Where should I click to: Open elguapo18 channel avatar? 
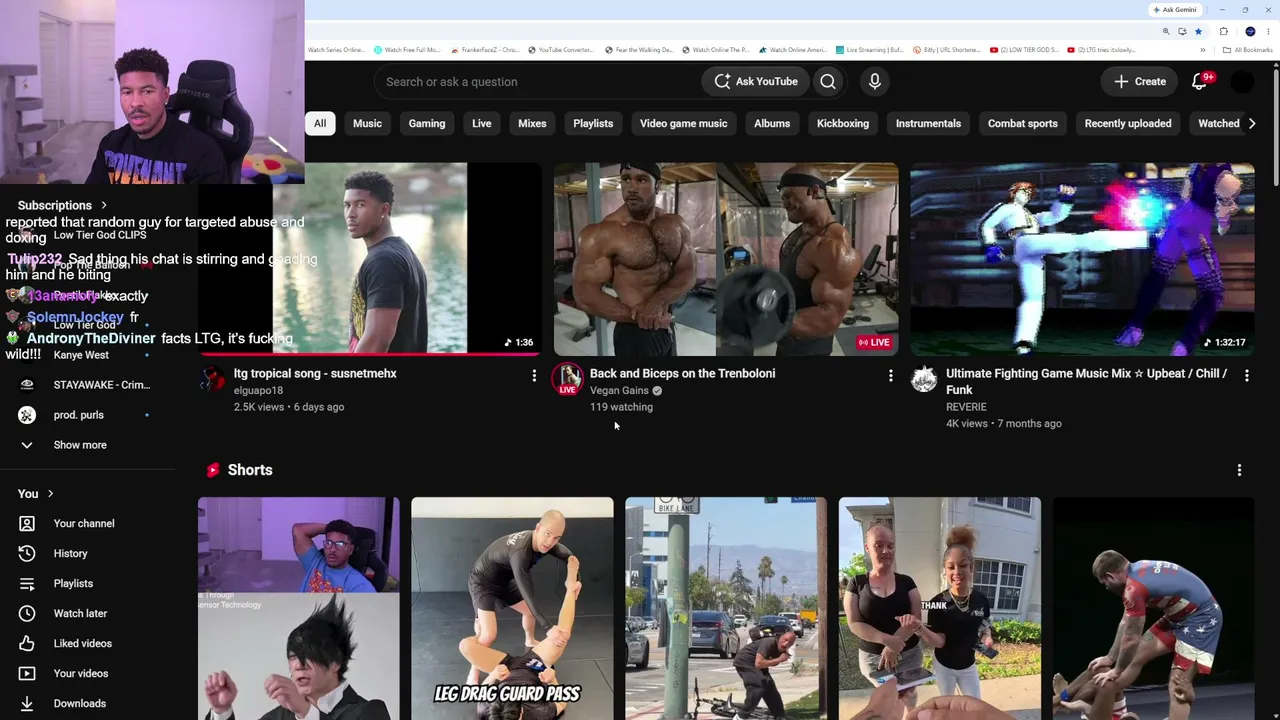point(211,380)
